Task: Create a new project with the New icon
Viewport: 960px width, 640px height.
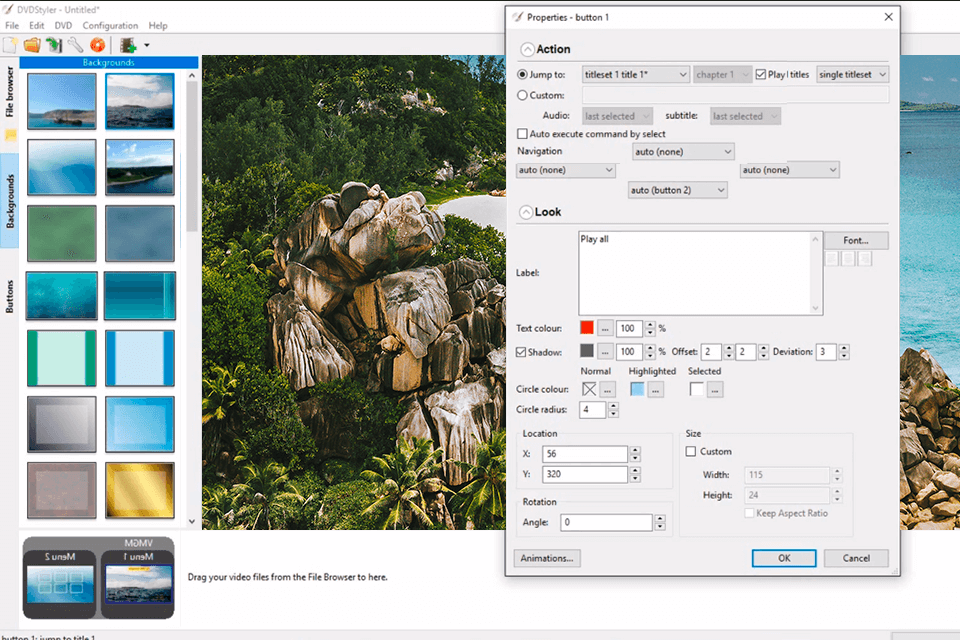Action: tap(10, 45)
